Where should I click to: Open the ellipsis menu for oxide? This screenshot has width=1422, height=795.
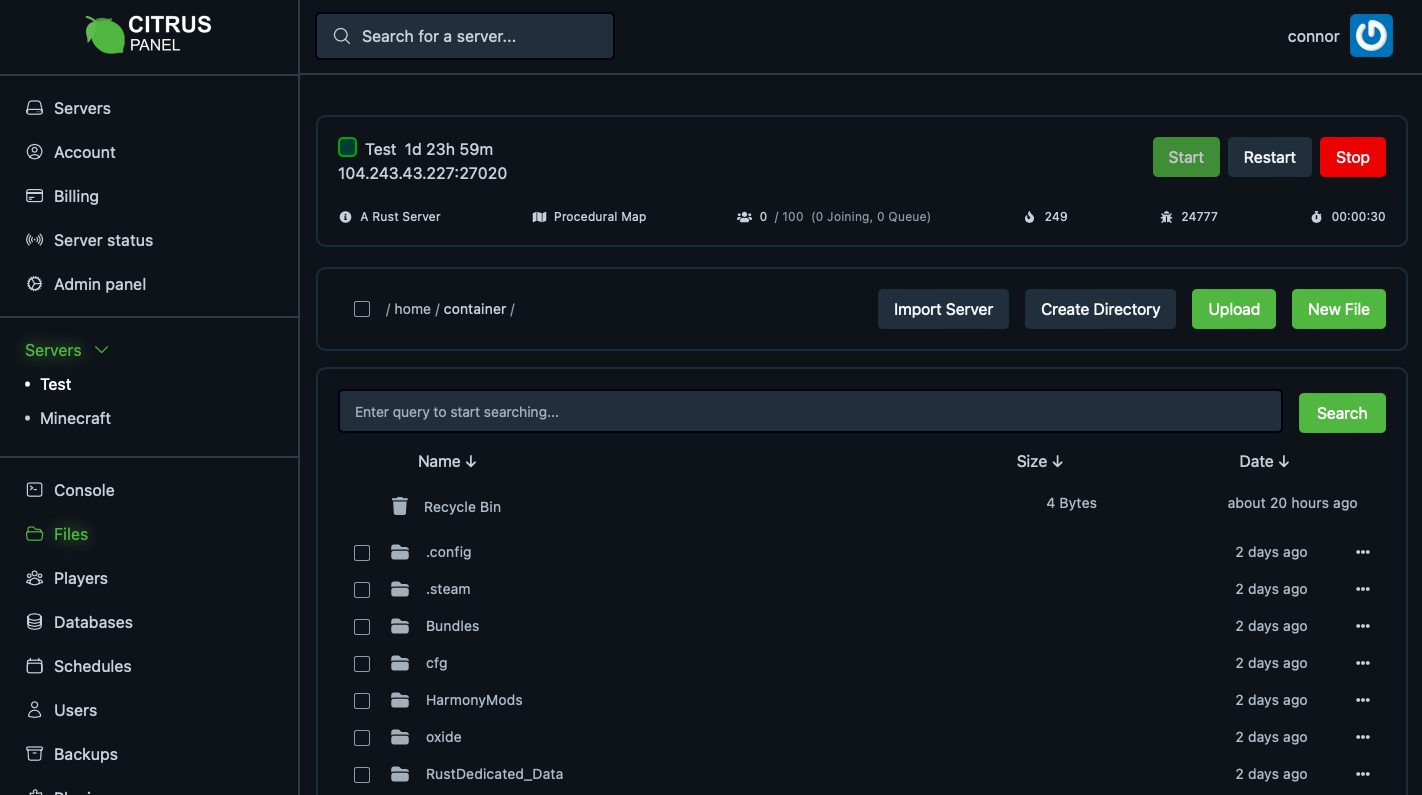pyautogui.click(x=1363, y=737)
